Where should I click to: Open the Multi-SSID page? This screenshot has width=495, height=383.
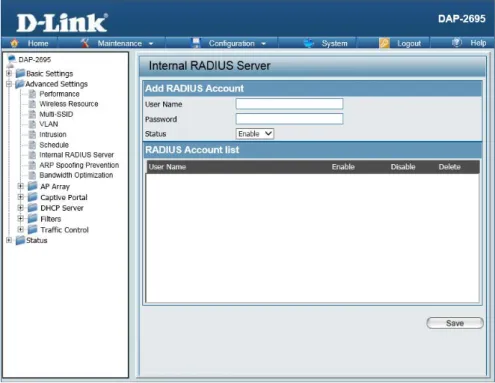click(x=56, y=114)
